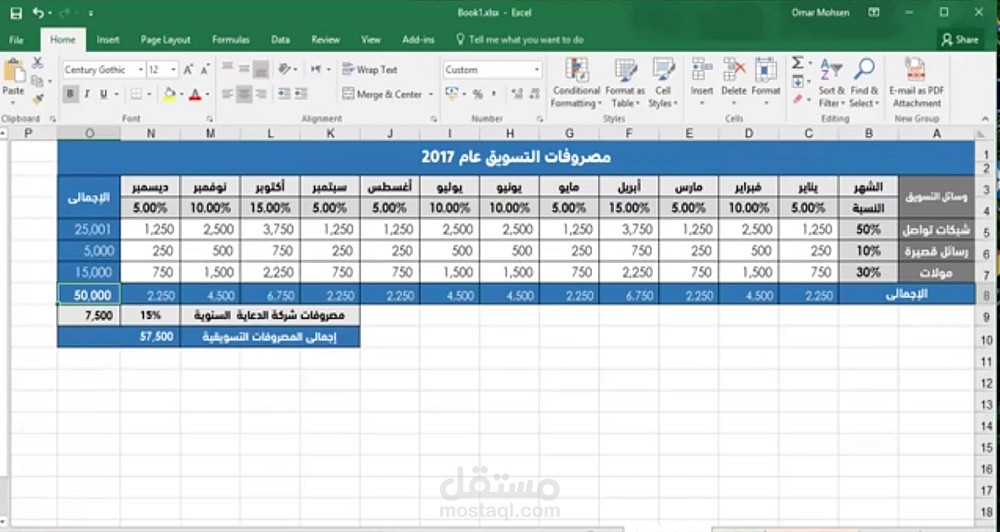This screenshot has height=532, width=1000.
Task: Click the font color red A swatch
Action: coord(195,94)
